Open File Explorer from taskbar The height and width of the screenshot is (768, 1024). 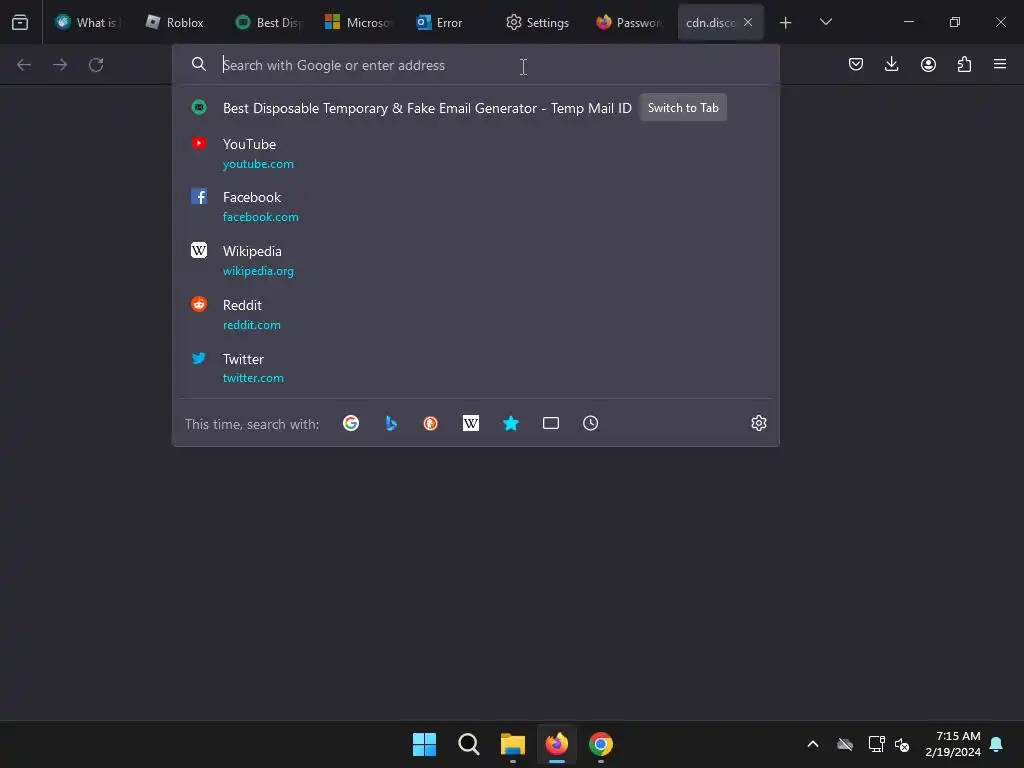[x=513, y=744]
